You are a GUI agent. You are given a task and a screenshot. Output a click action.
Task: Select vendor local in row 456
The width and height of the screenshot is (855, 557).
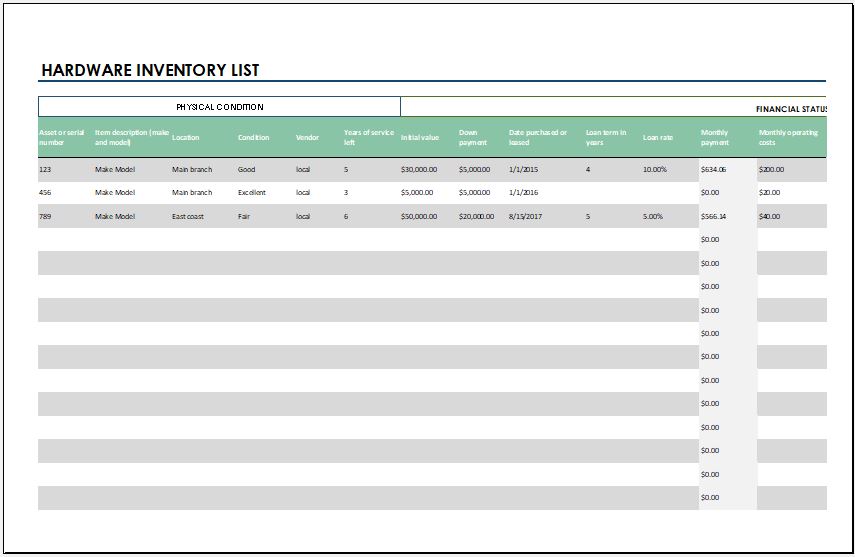pyautogui.click(x=303, y=193)
